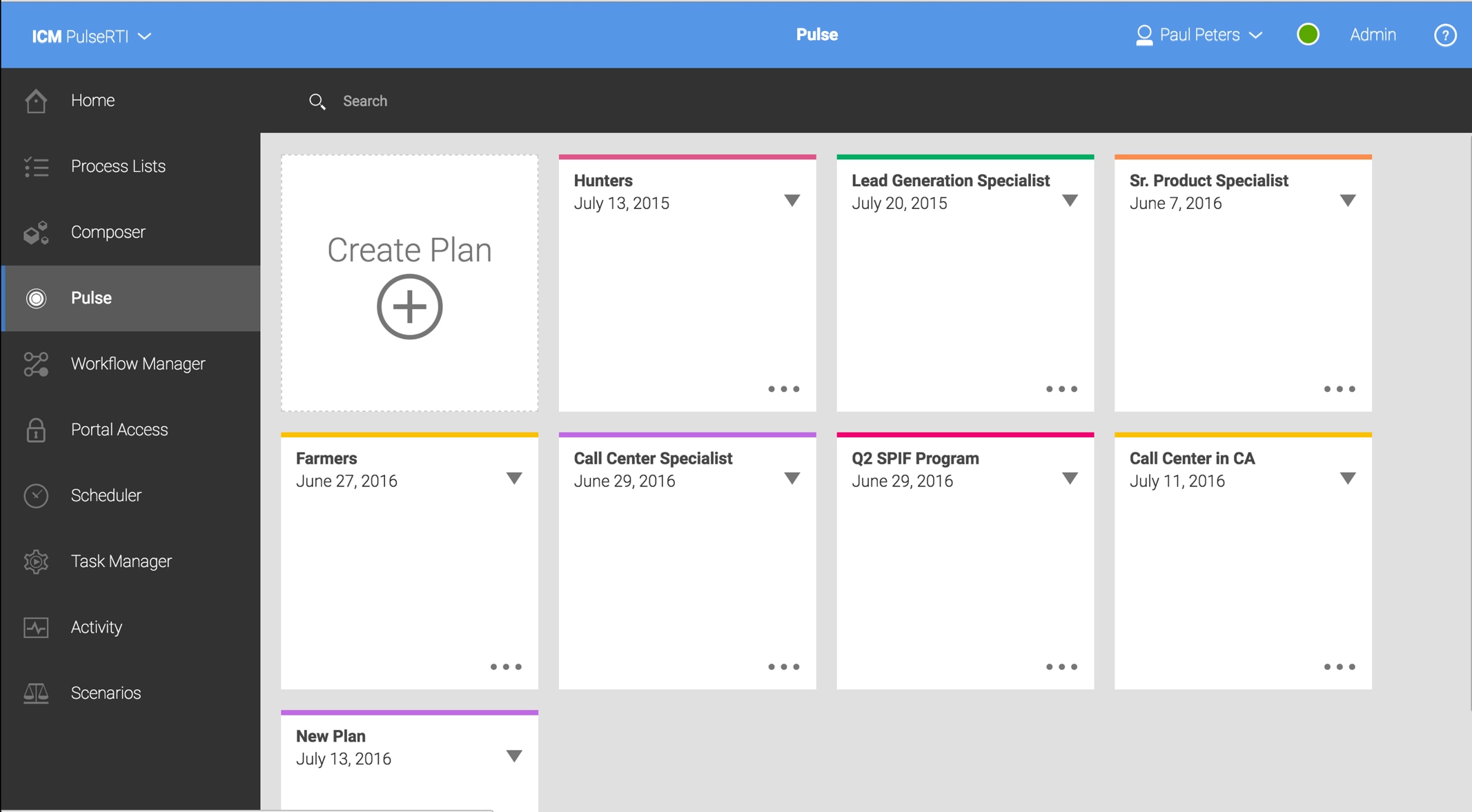Viewport: 1472px width, 812px height.
Task: Open more options on Call Center Specialist card
Action: pyautogui.click(x=784, y=667)
